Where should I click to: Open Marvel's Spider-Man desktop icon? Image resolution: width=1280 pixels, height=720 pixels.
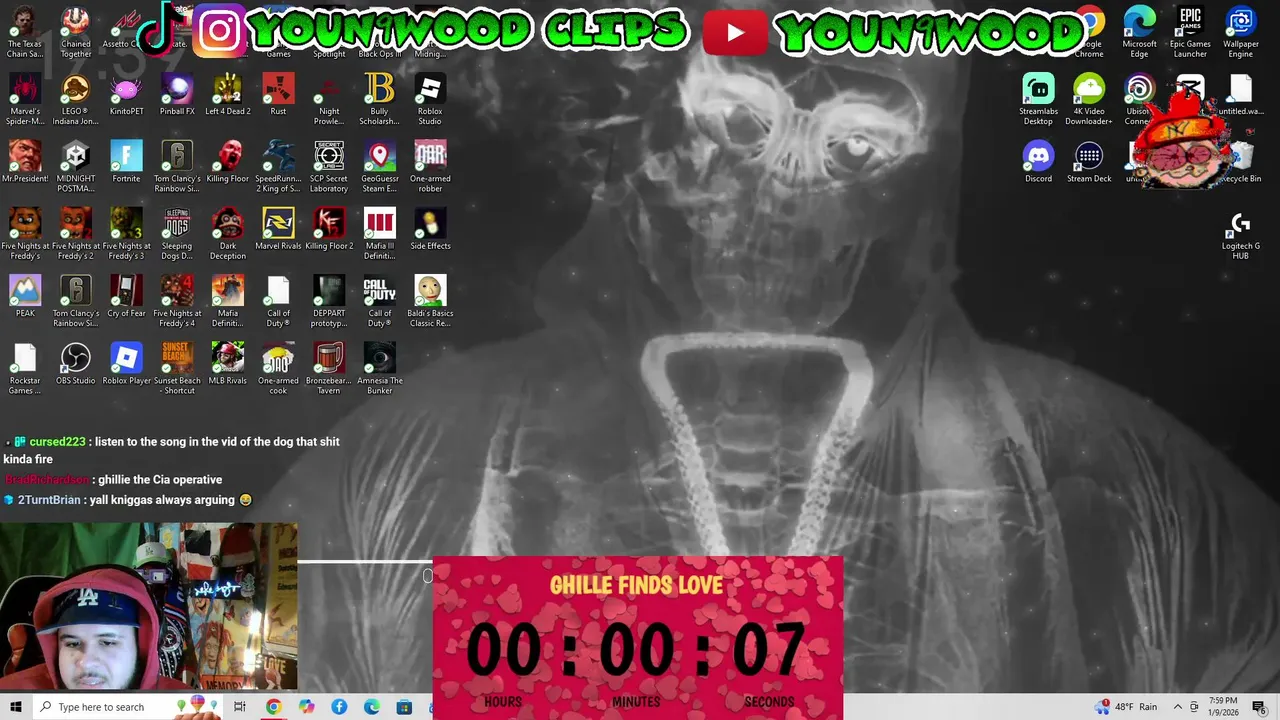click(x=25, y=99)
